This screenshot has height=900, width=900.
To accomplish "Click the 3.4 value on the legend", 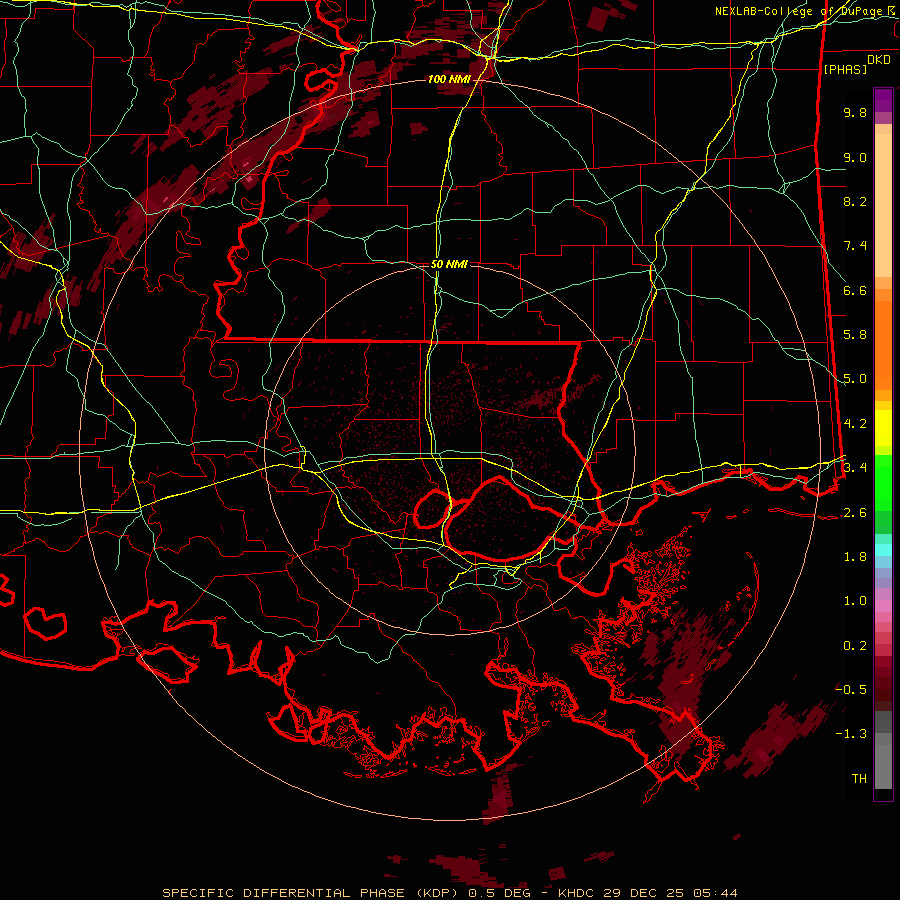I will pyautogui.click(x=855, y=468).
